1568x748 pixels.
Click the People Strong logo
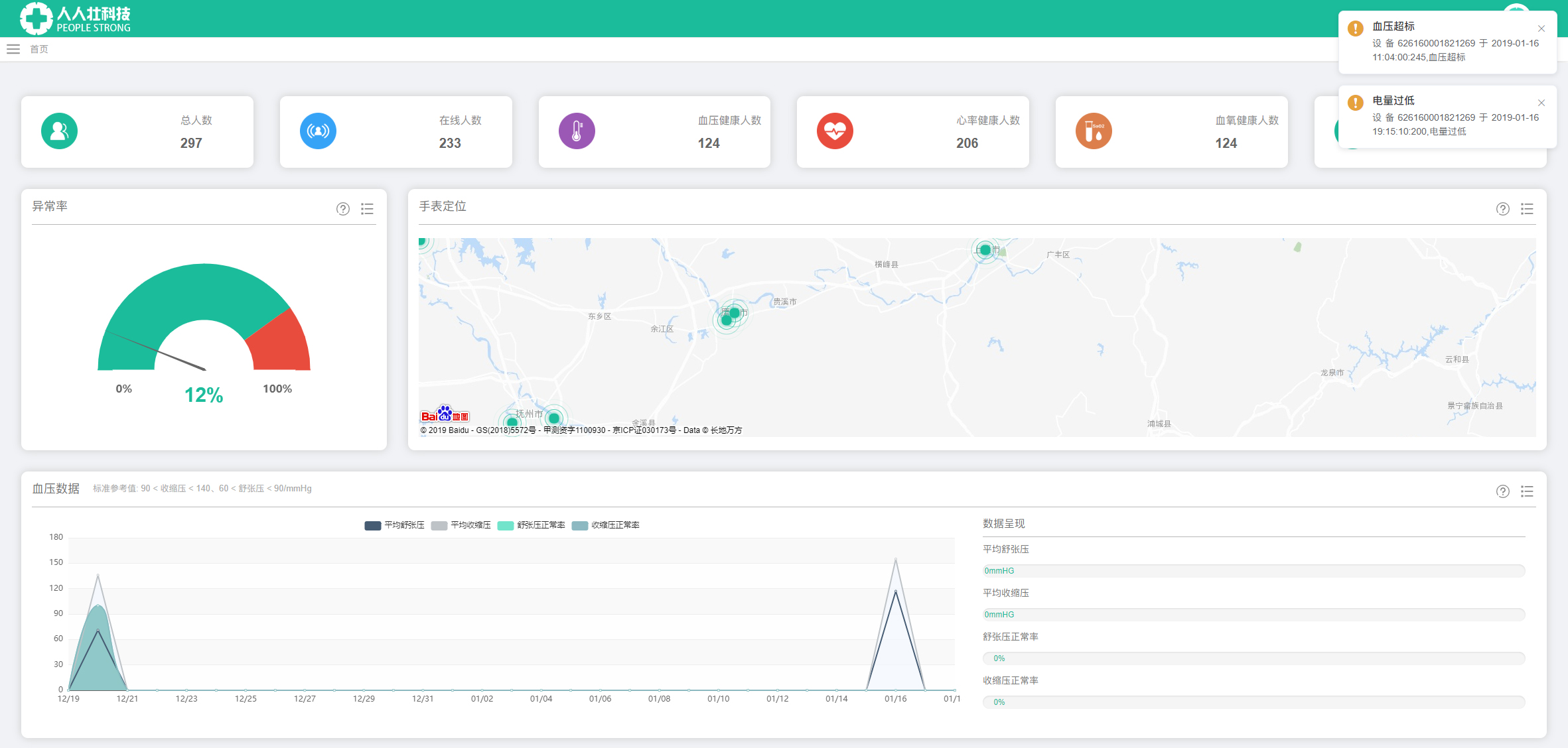[75, 19]
